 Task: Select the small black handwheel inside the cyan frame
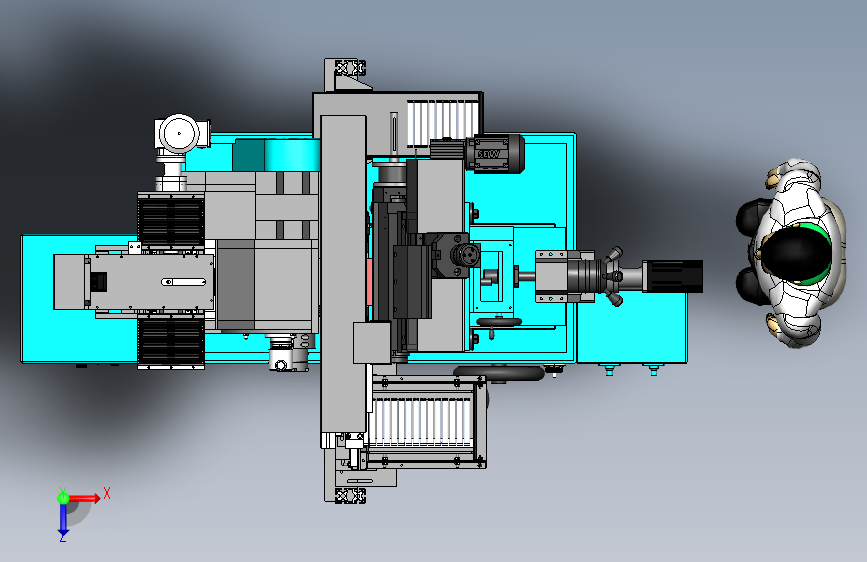(498, 322)
